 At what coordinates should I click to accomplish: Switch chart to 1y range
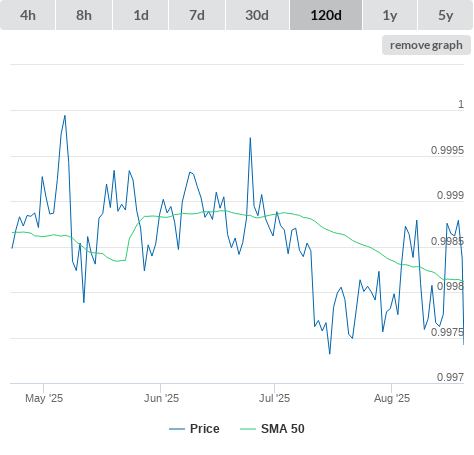390,15
